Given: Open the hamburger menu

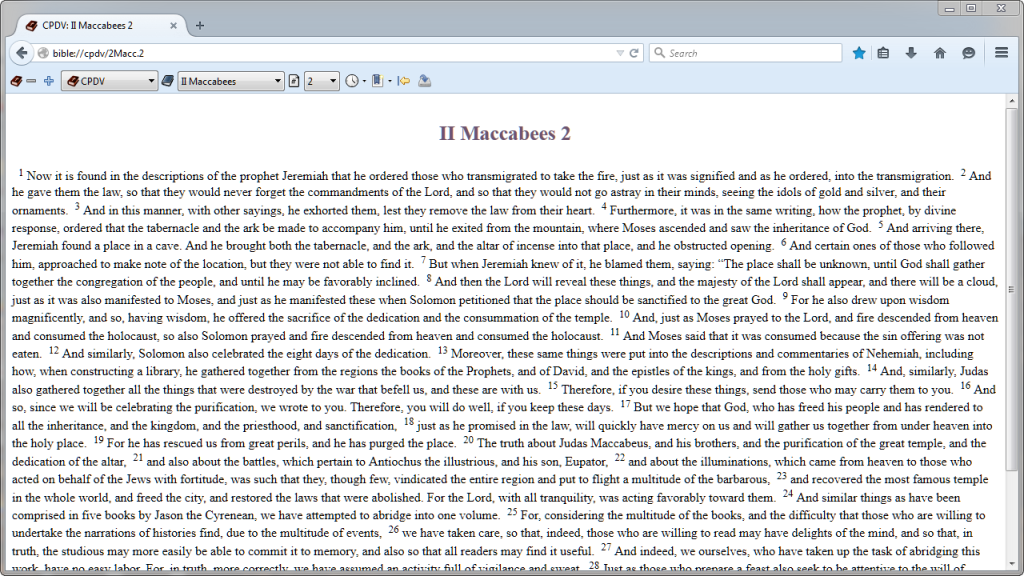Looking at the screenshot, I should [1001, 53].
